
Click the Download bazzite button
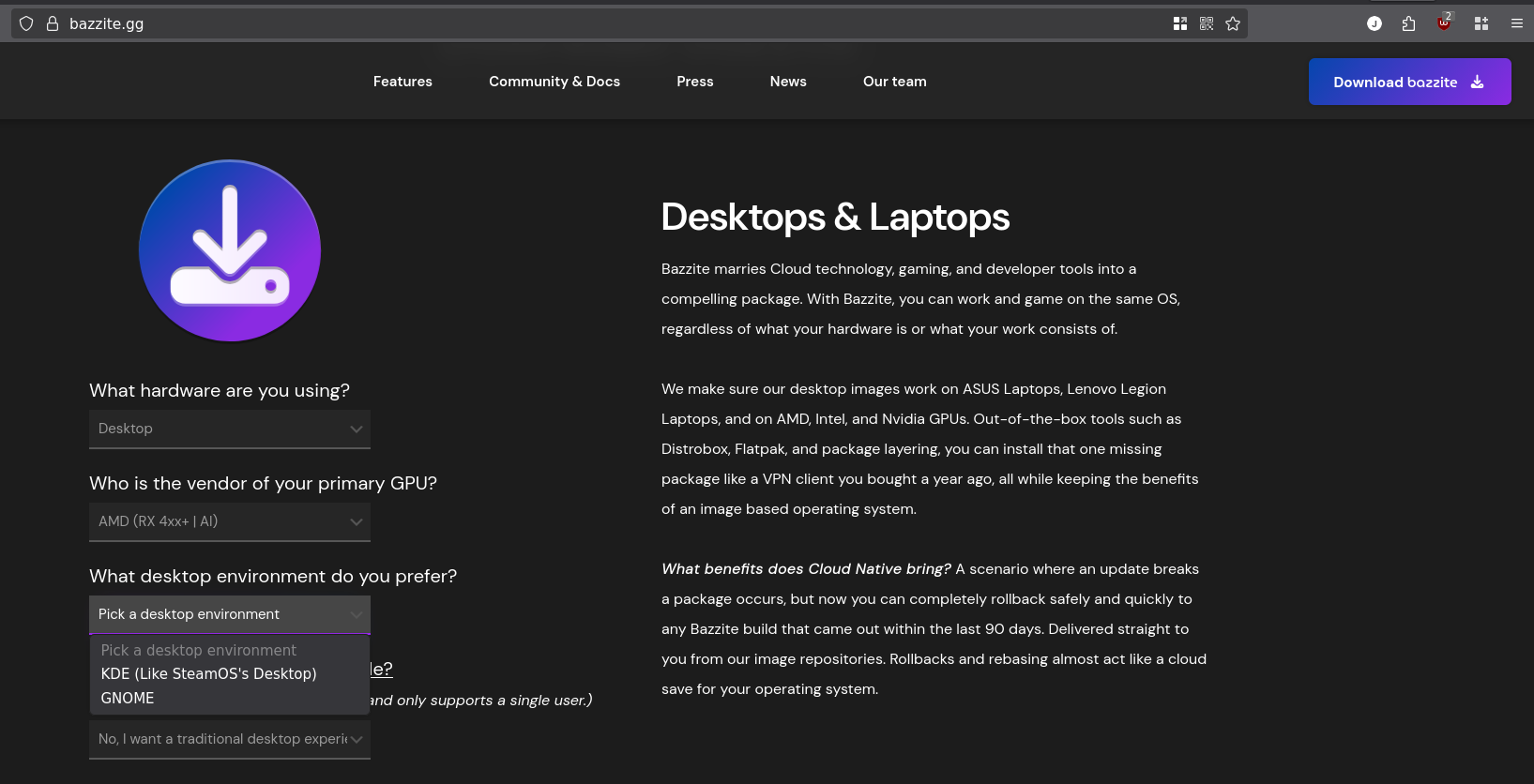pyautogui.click(x=1409, y=82)
